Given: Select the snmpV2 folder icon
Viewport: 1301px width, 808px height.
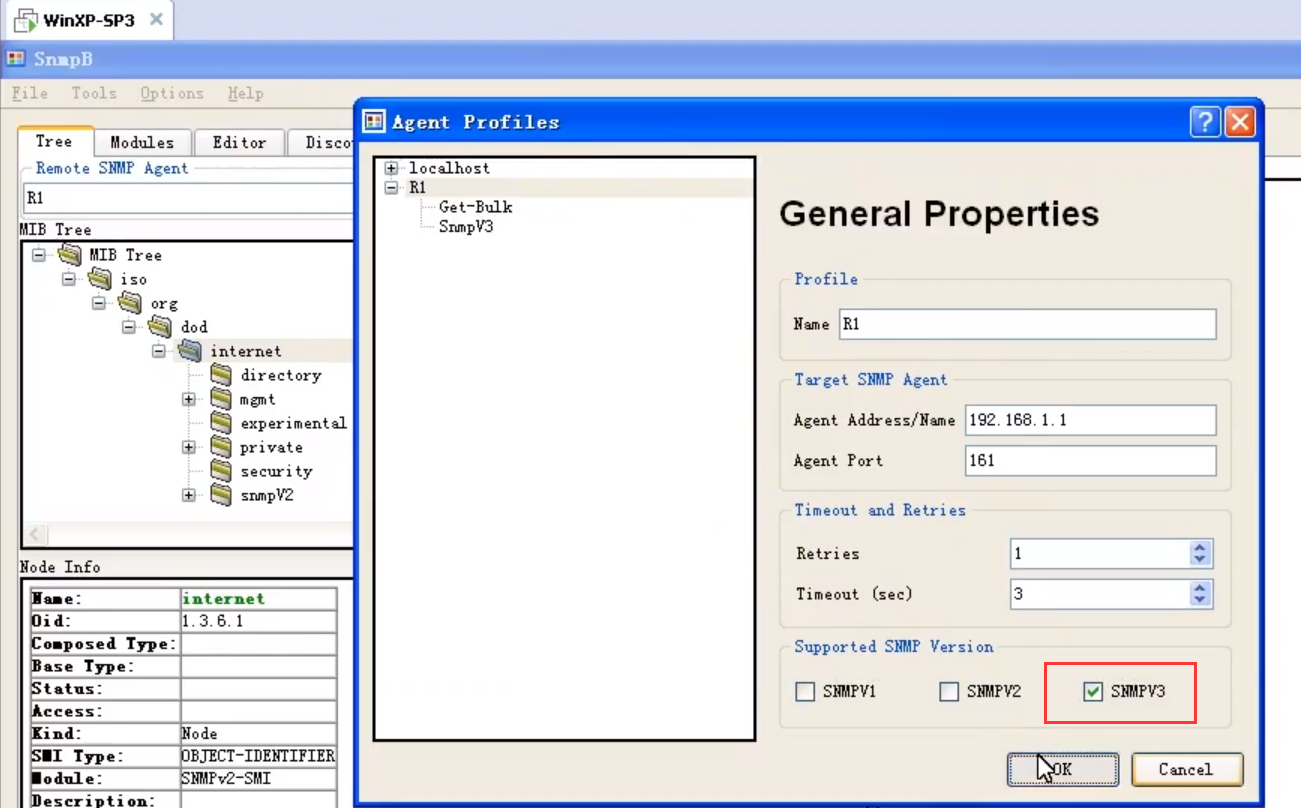Looking at the screenshot, I should [x=222, y=495].
